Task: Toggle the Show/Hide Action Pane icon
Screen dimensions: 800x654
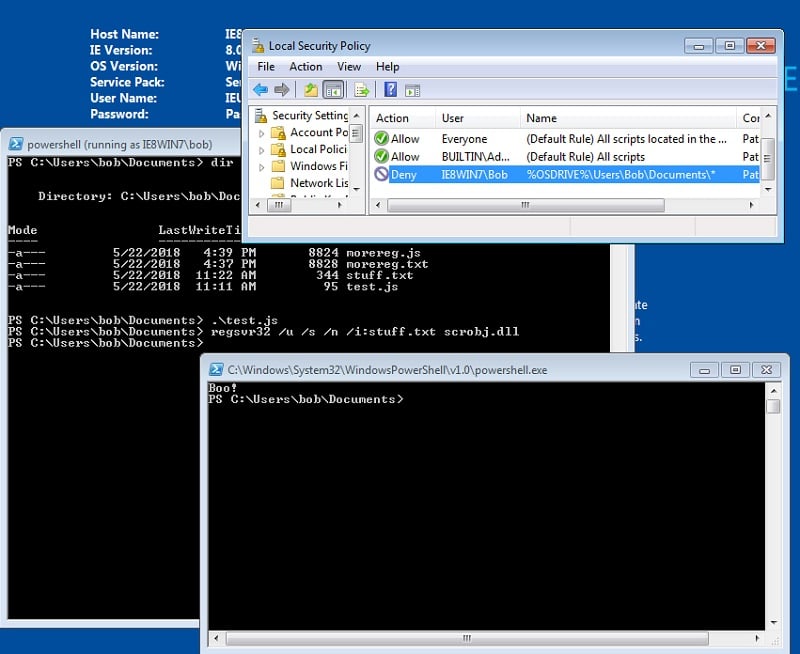Action: (x=412, y=91)
